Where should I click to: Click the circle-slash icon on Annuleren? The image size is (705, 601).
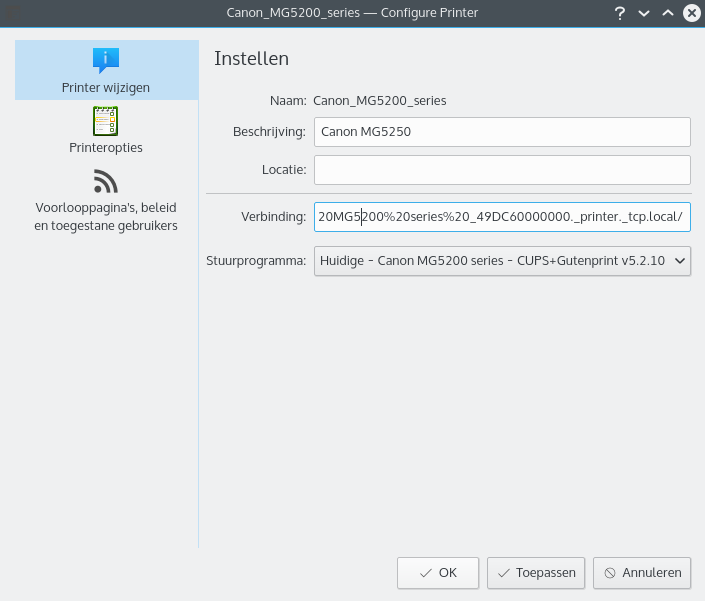[609, 573]
